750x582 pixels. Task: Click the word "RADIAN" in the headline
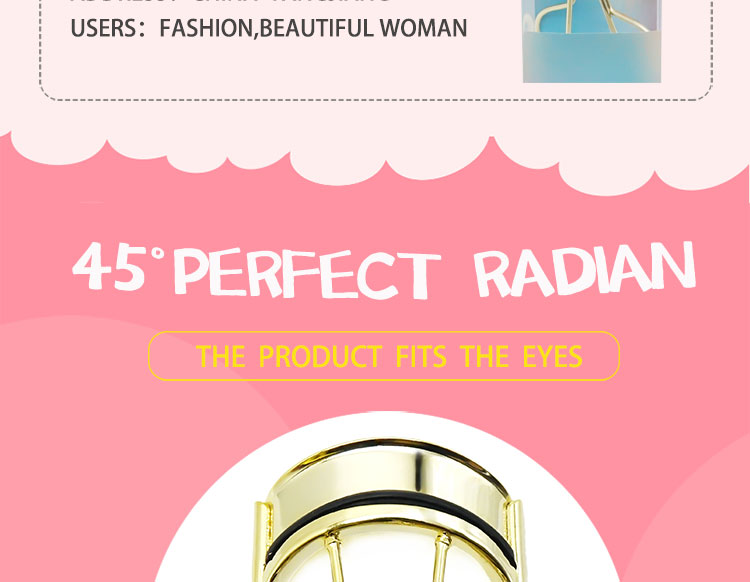pyautogui.click(x=584, y=269)
